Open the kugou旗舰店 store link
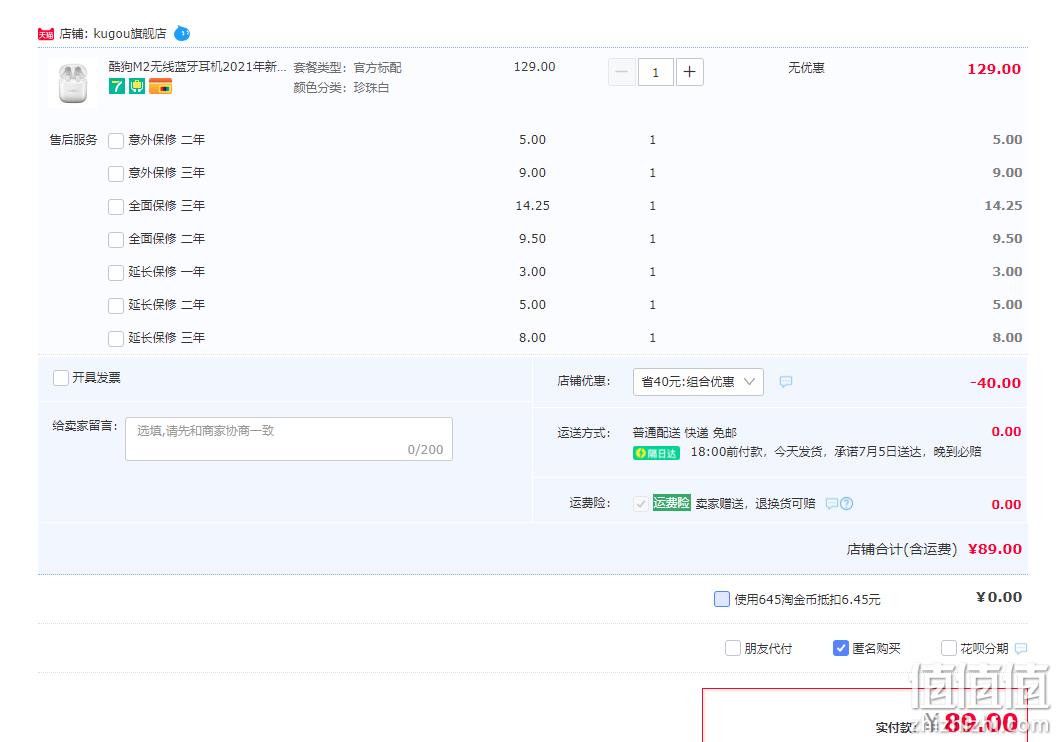This screenshot has width=1059, height=742. click(x=130, y=34)
